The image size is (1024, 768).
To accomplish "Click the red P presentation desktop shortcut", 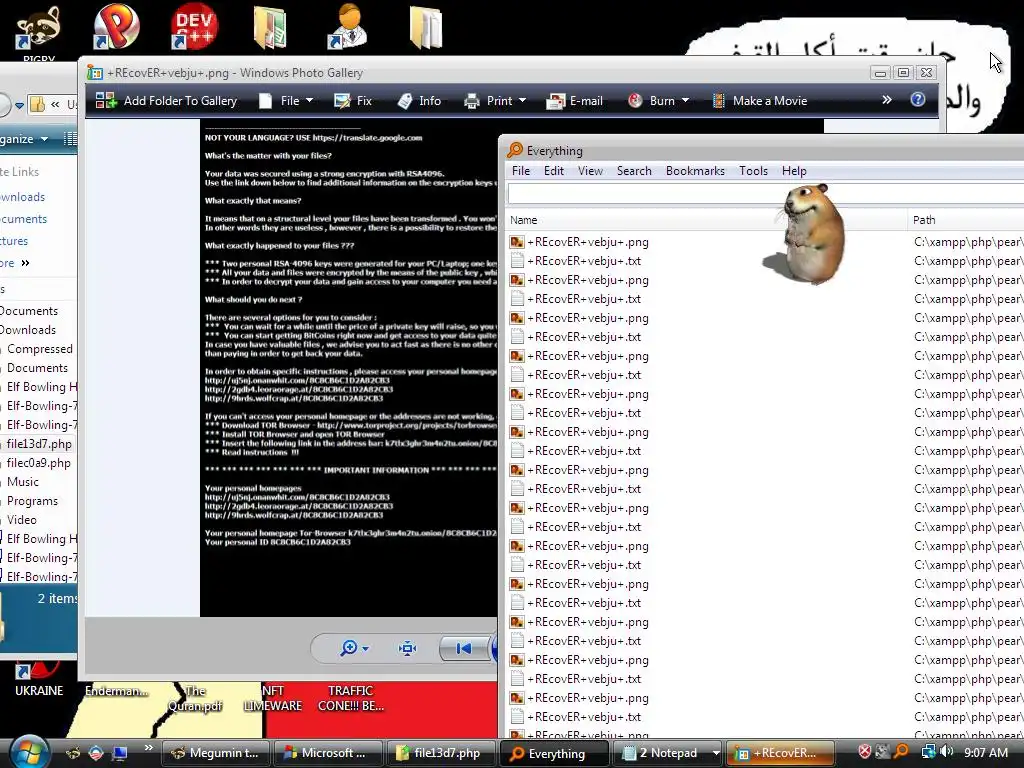I will pos(116,27).
